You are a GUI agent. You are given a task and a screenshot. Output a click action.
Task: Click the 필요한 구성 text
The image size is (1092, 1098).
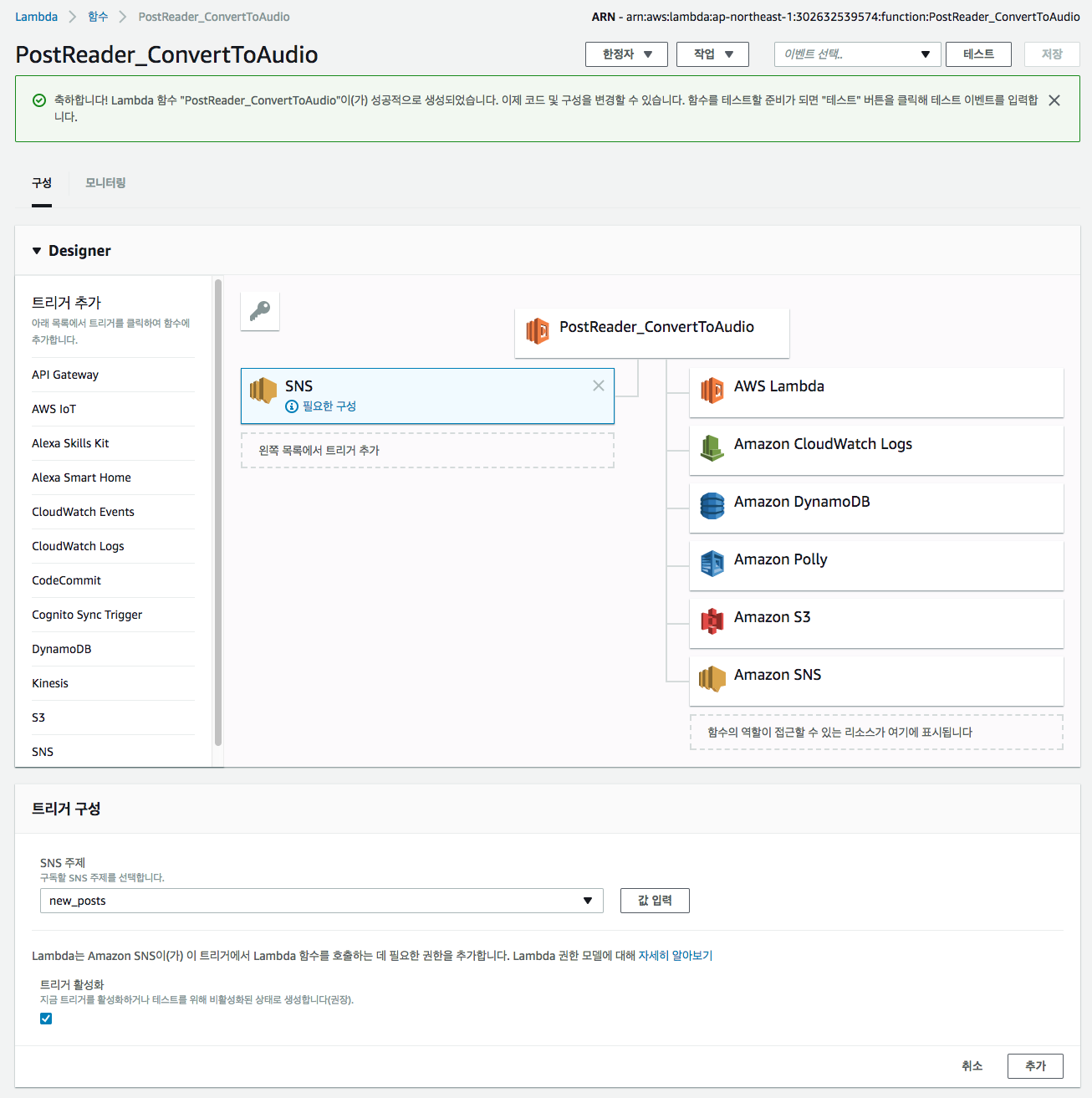coord(329,406)
